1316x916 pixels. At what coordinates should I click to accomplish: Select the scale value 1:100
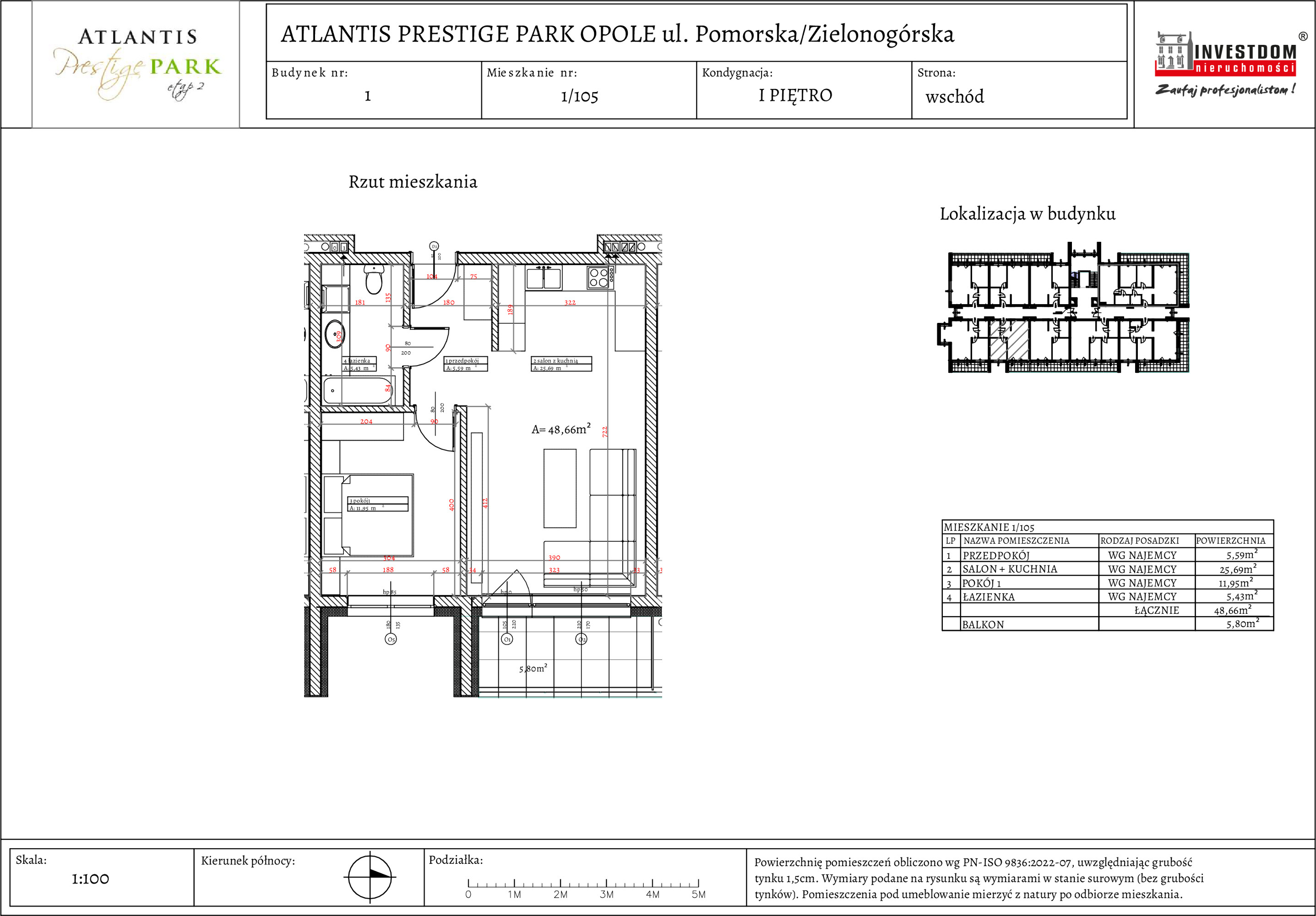tap(91, 879)
